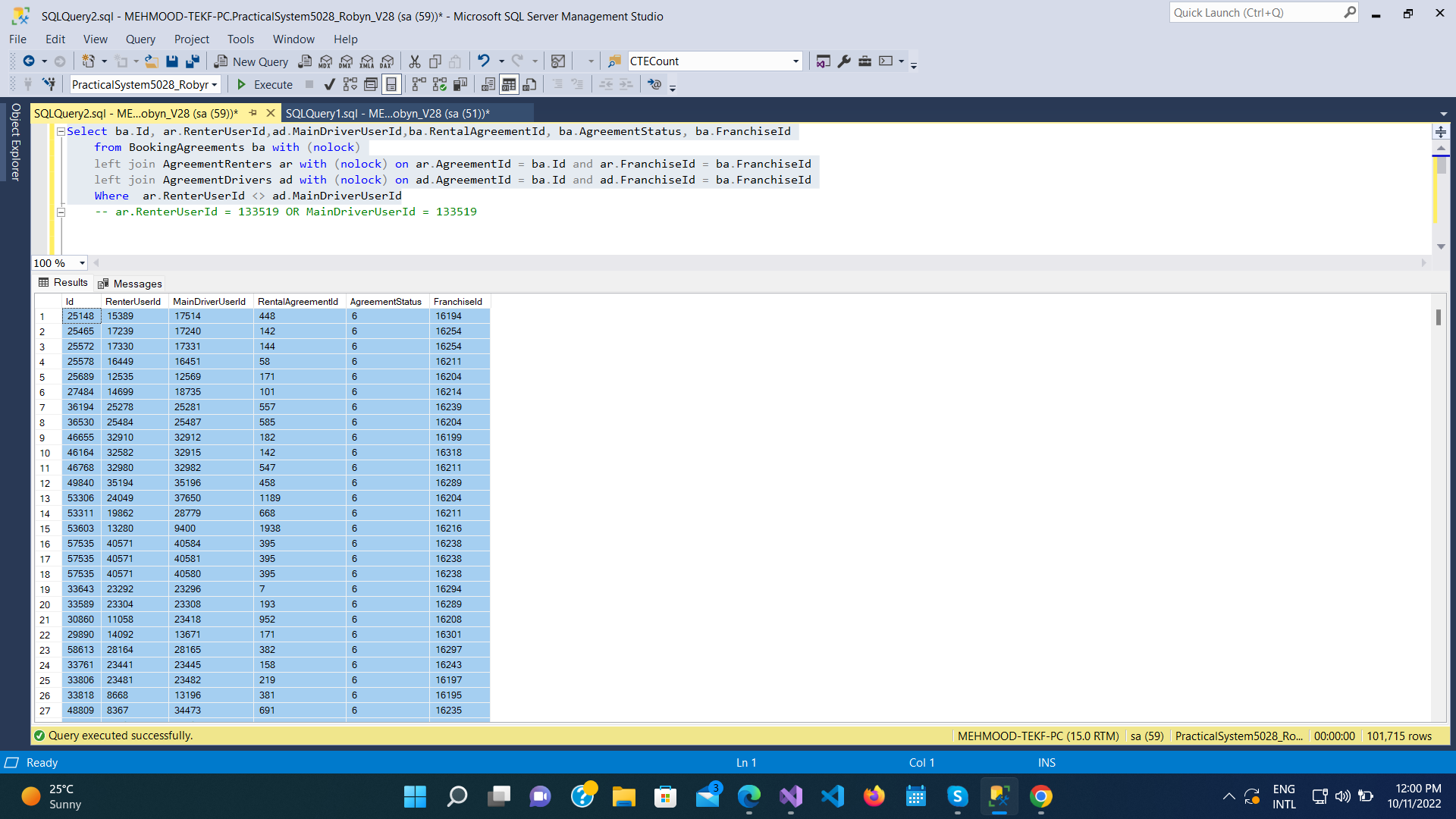Click the Display Estimated Execution Plan icon
Image resolution: width=1456 pixels, height=819 pixels.
[350, 84]
